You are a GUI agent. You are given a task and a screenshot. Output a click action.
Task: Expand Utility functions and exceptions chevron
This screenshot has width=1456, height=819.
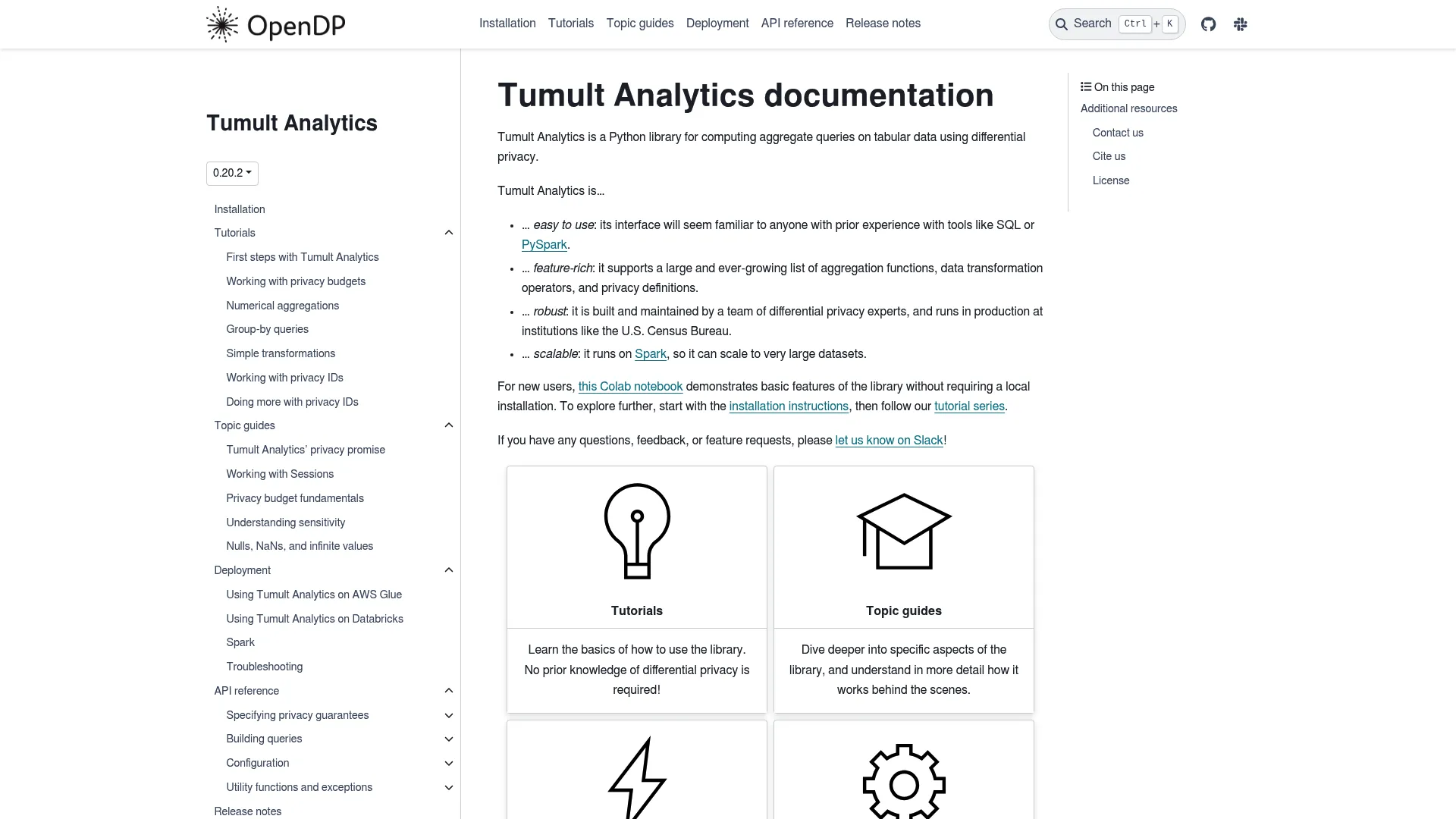tap(449, 788)
